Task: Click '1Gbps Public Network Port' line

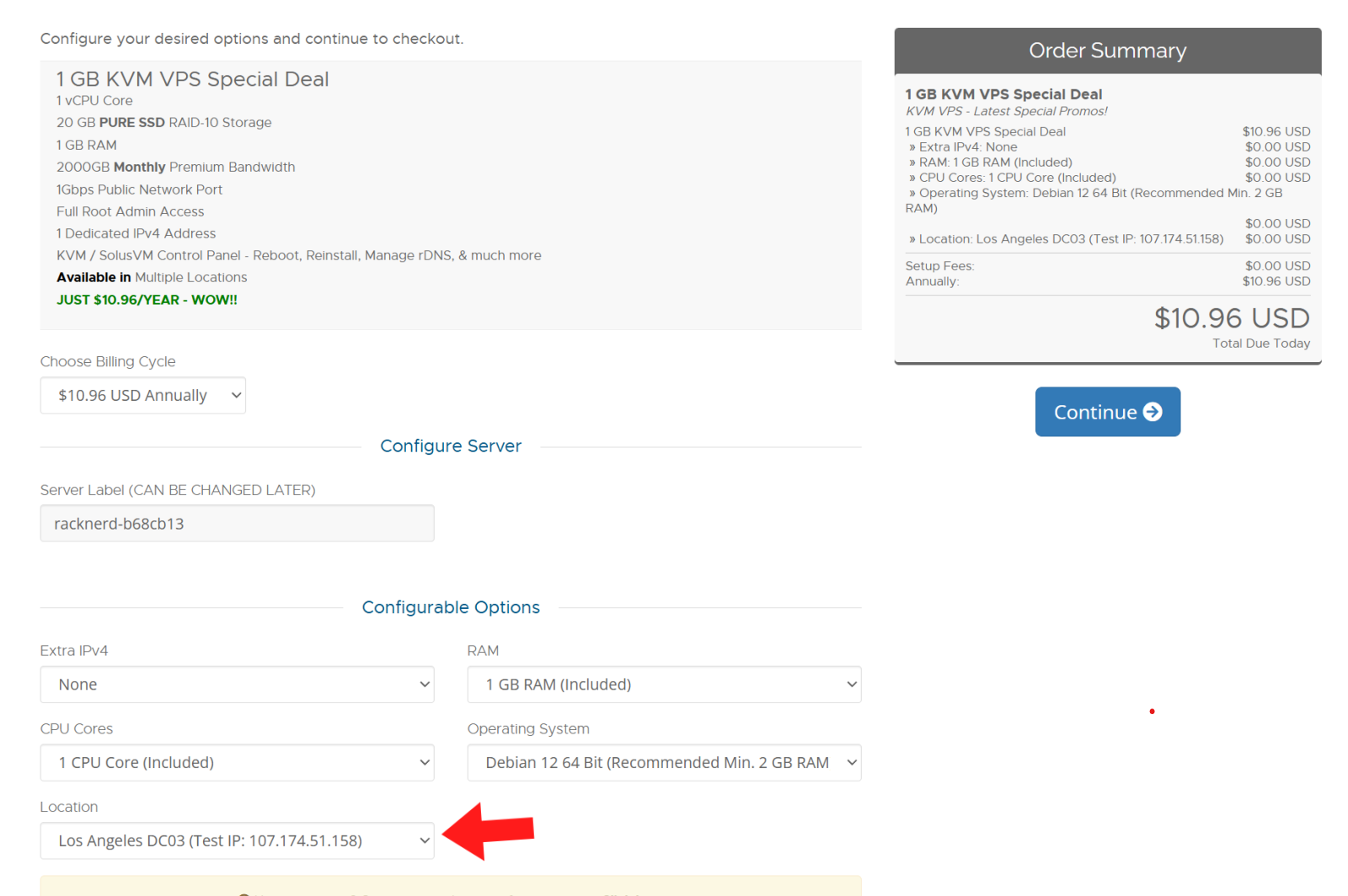Action: 139,189
